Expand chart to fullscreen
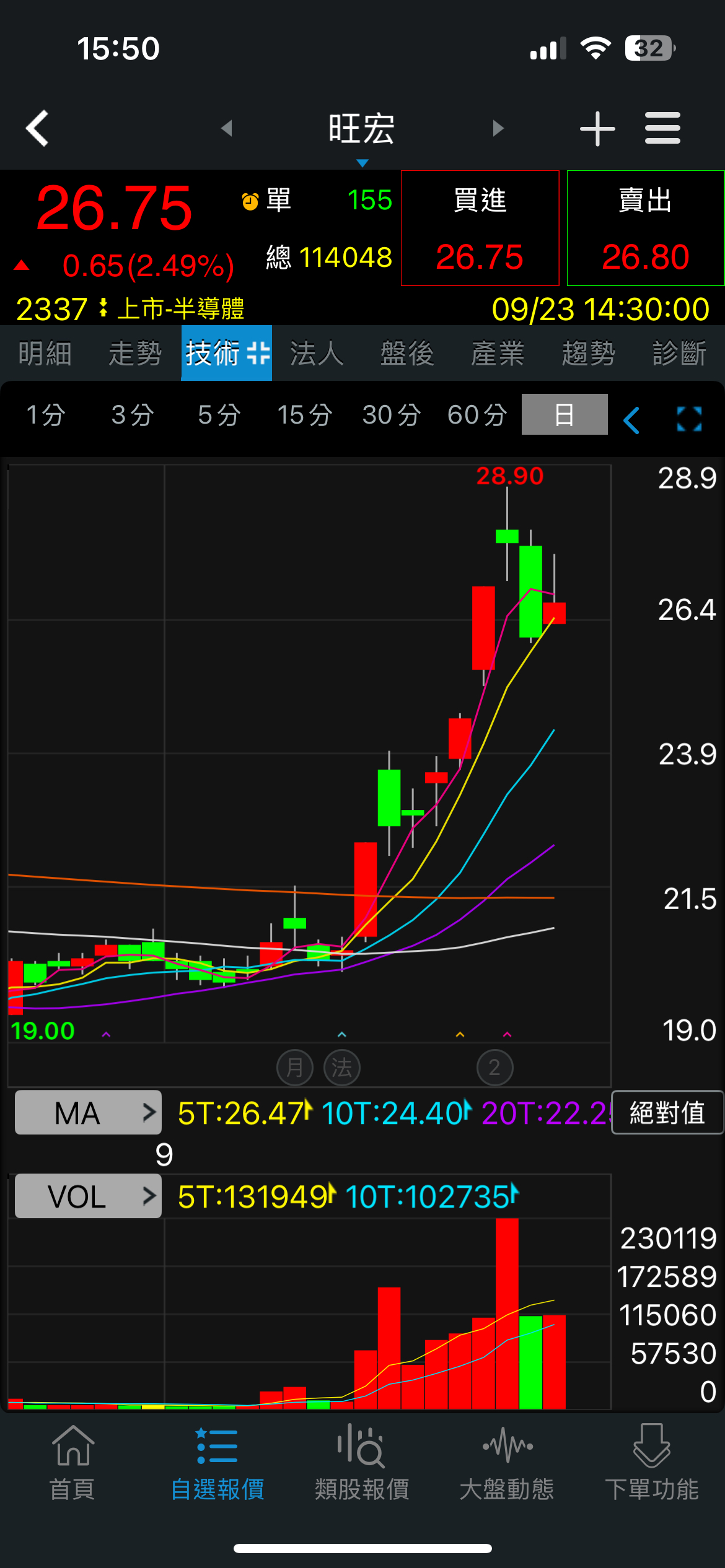This screenshot has height=1568, width=725. 689,419
